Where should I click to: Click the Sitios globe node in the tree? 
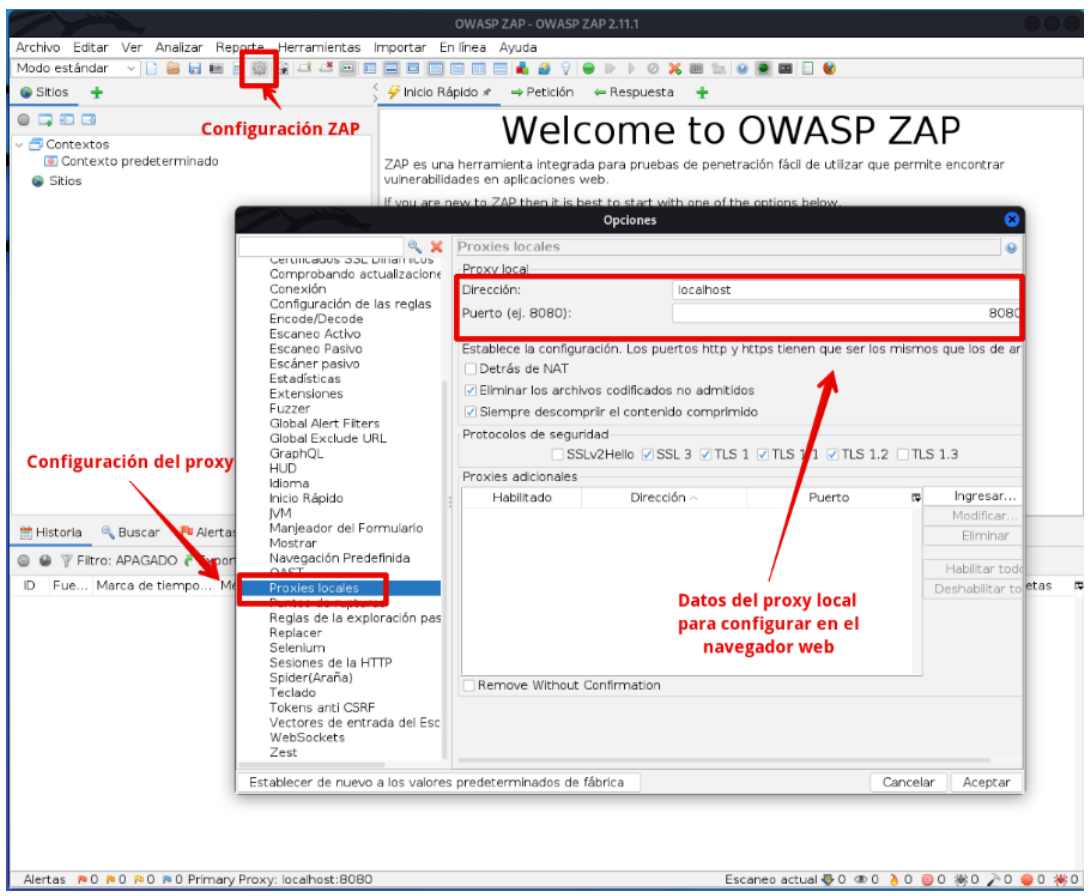click(57, 181)
